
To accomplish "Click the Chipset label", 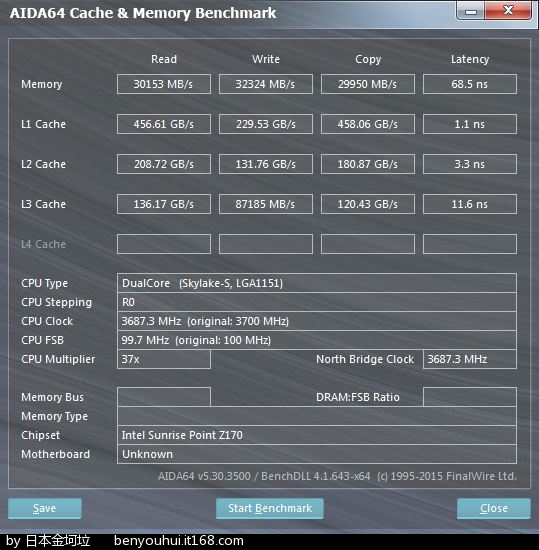I will tap(40, 435).
